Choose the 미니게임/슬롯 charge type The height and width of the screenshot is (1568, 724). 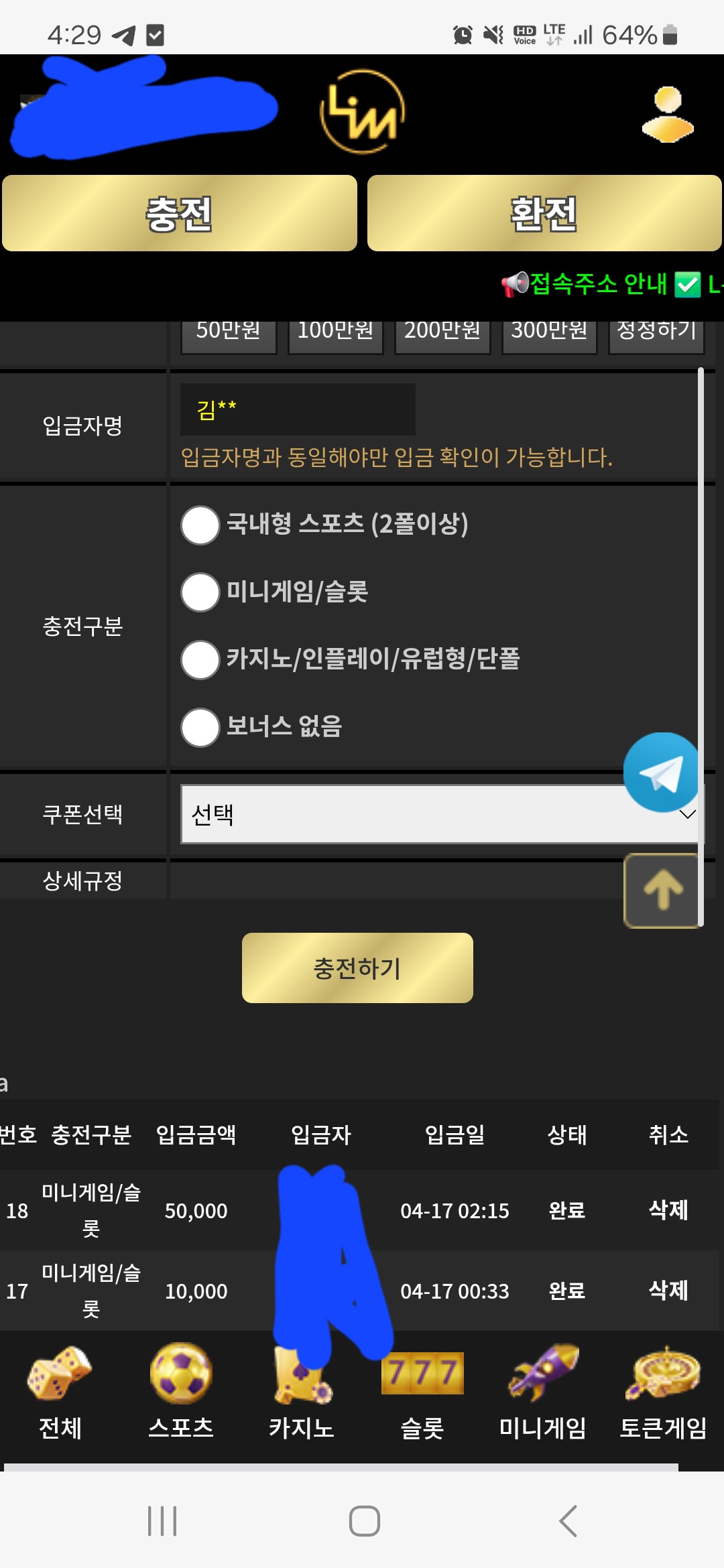tap(199, 593)
